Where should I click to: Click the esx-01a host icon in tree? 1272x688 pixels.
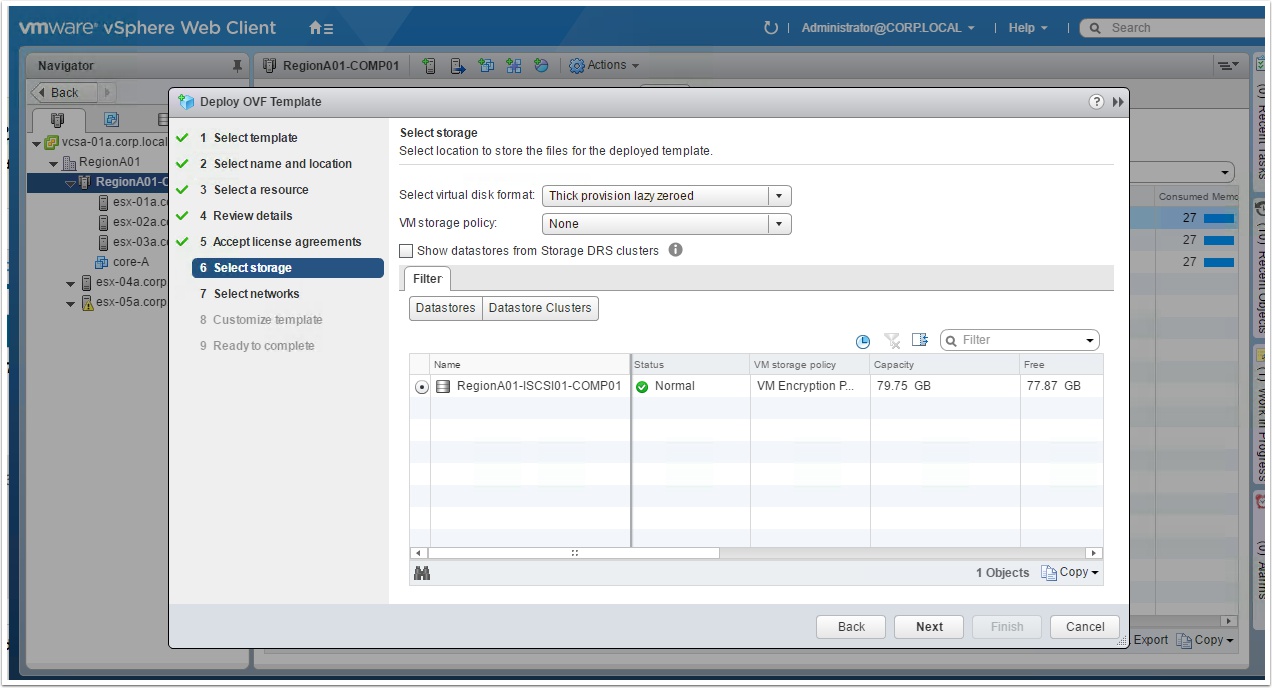(x=104, y=202)
